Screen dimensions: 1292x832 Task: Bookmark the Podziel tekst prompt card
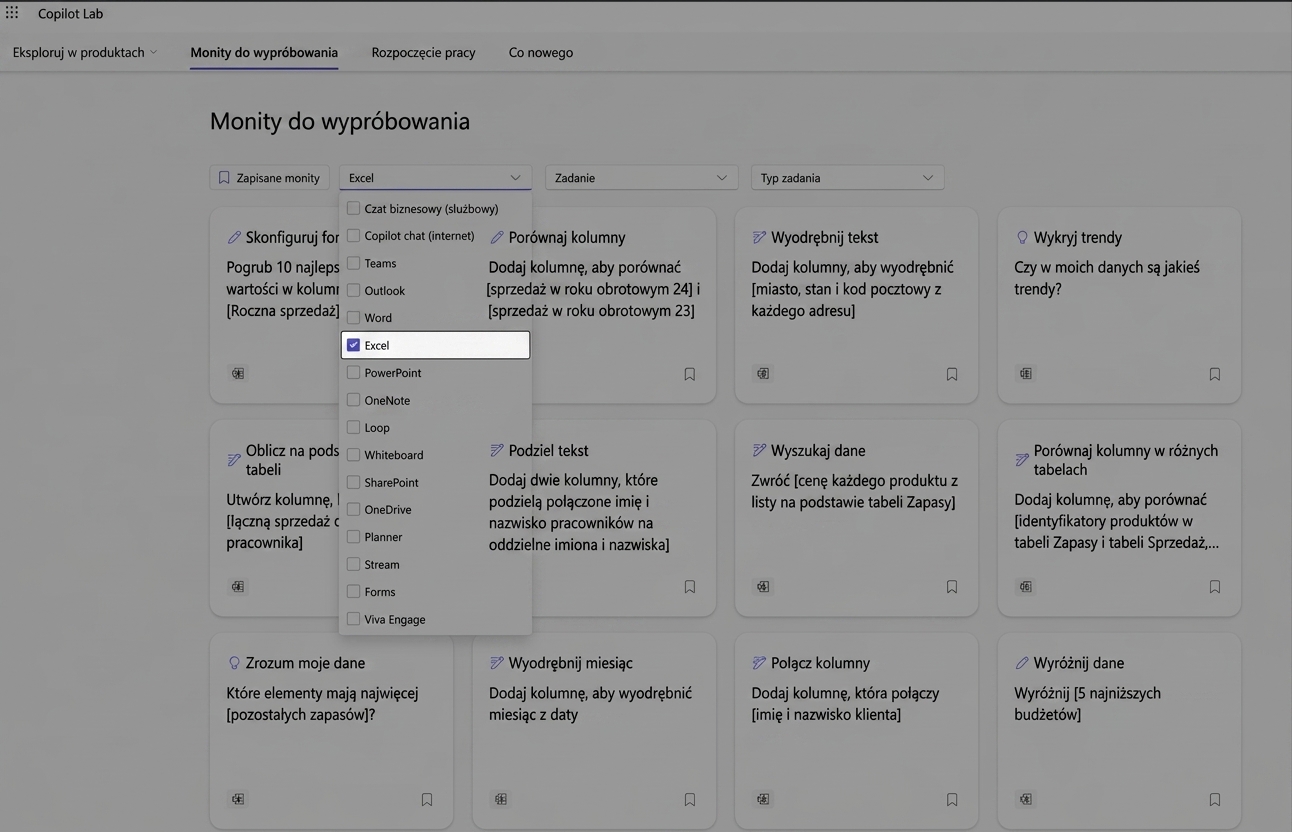689,587
